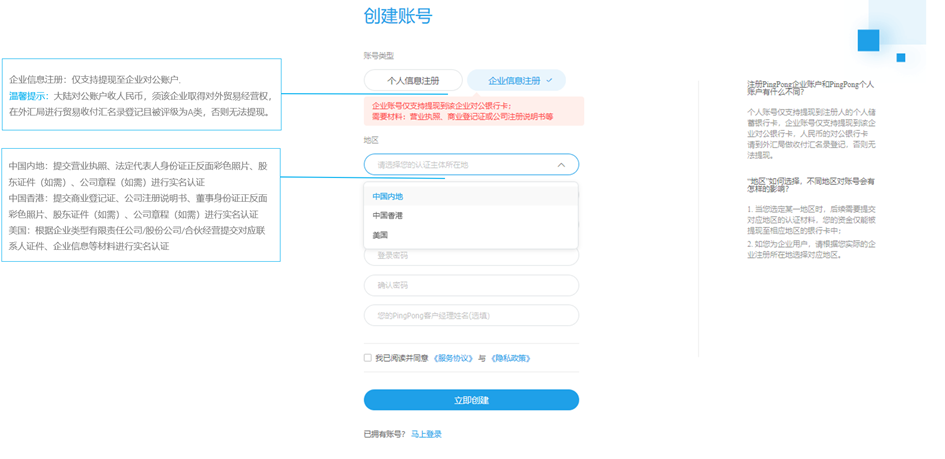Choose 中国内地 from region list
Screen dimensions: 945x459
coord(471,196)
